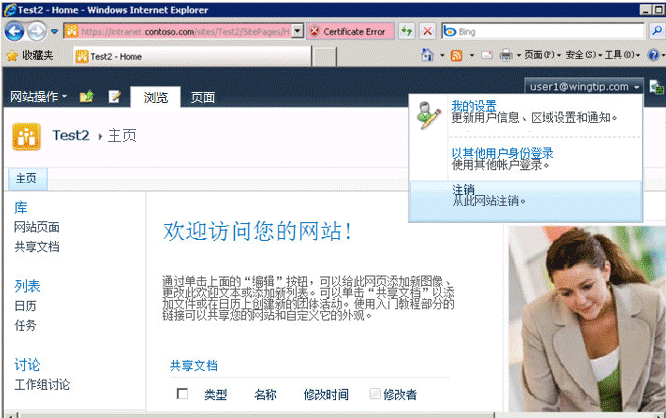Open the 收藏夹 favorites star button
Viewport: 666px width, 418px height.
pyautogui.click(x=30, y=56)
